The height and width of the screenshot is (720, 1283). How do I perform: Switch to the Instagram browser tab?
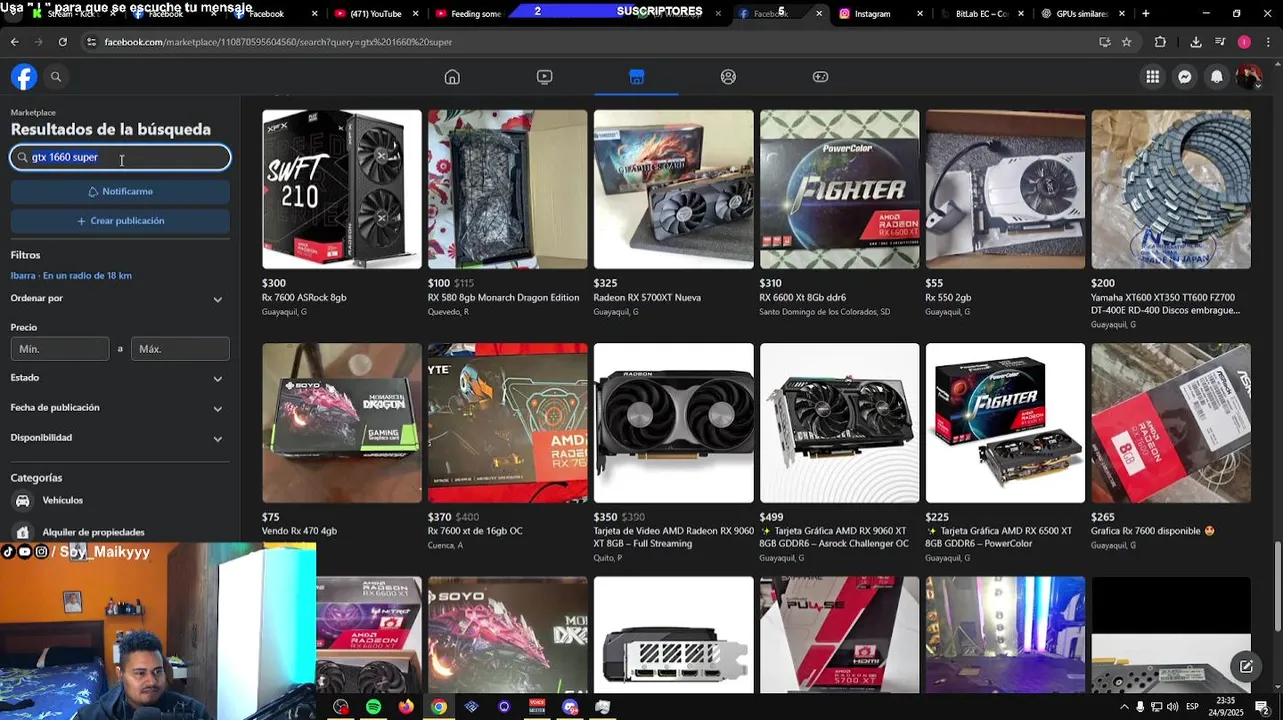[880, 14]
